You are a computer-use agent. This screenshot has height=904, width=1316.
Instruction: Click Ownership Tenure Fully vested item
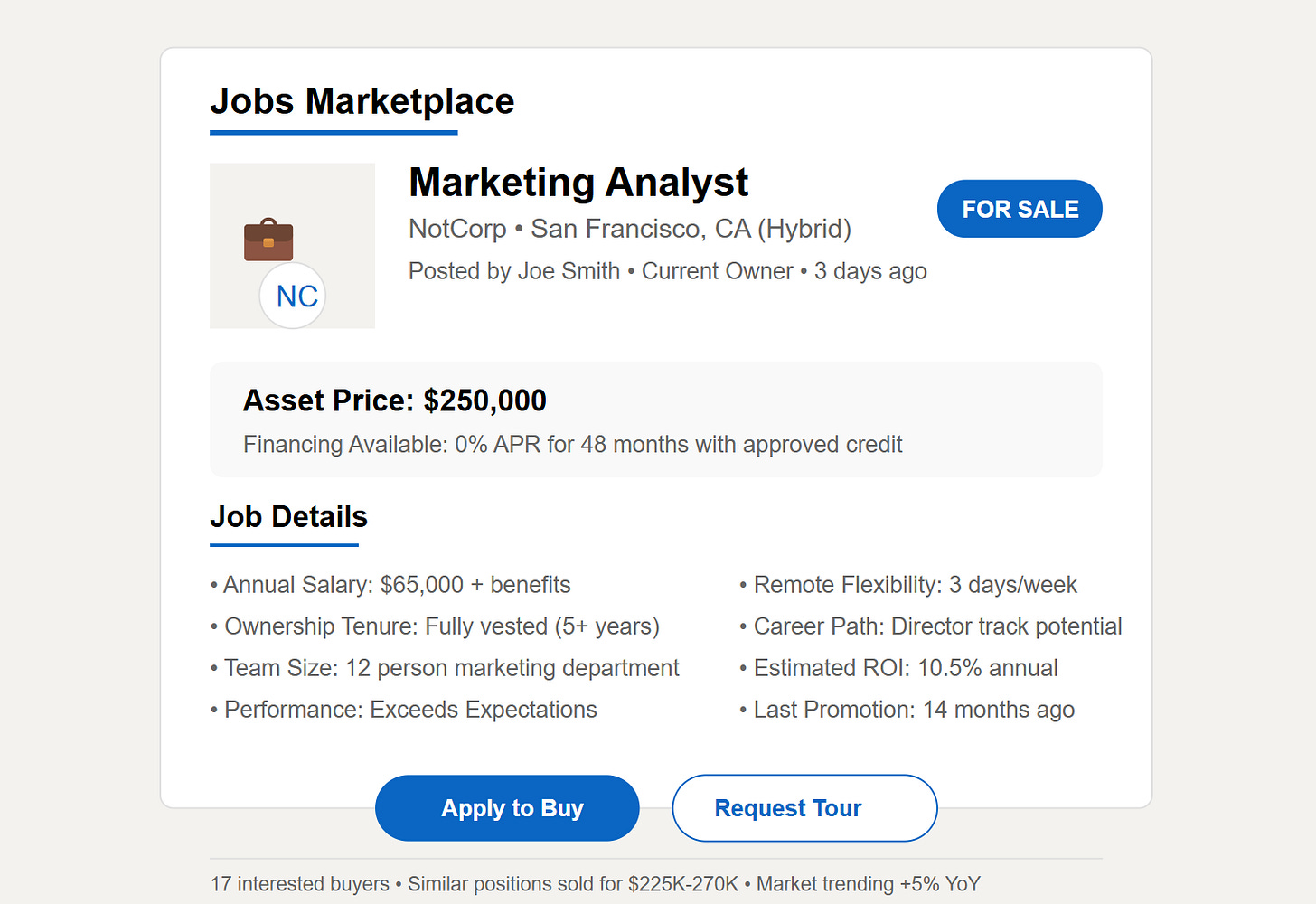point(435,626)
